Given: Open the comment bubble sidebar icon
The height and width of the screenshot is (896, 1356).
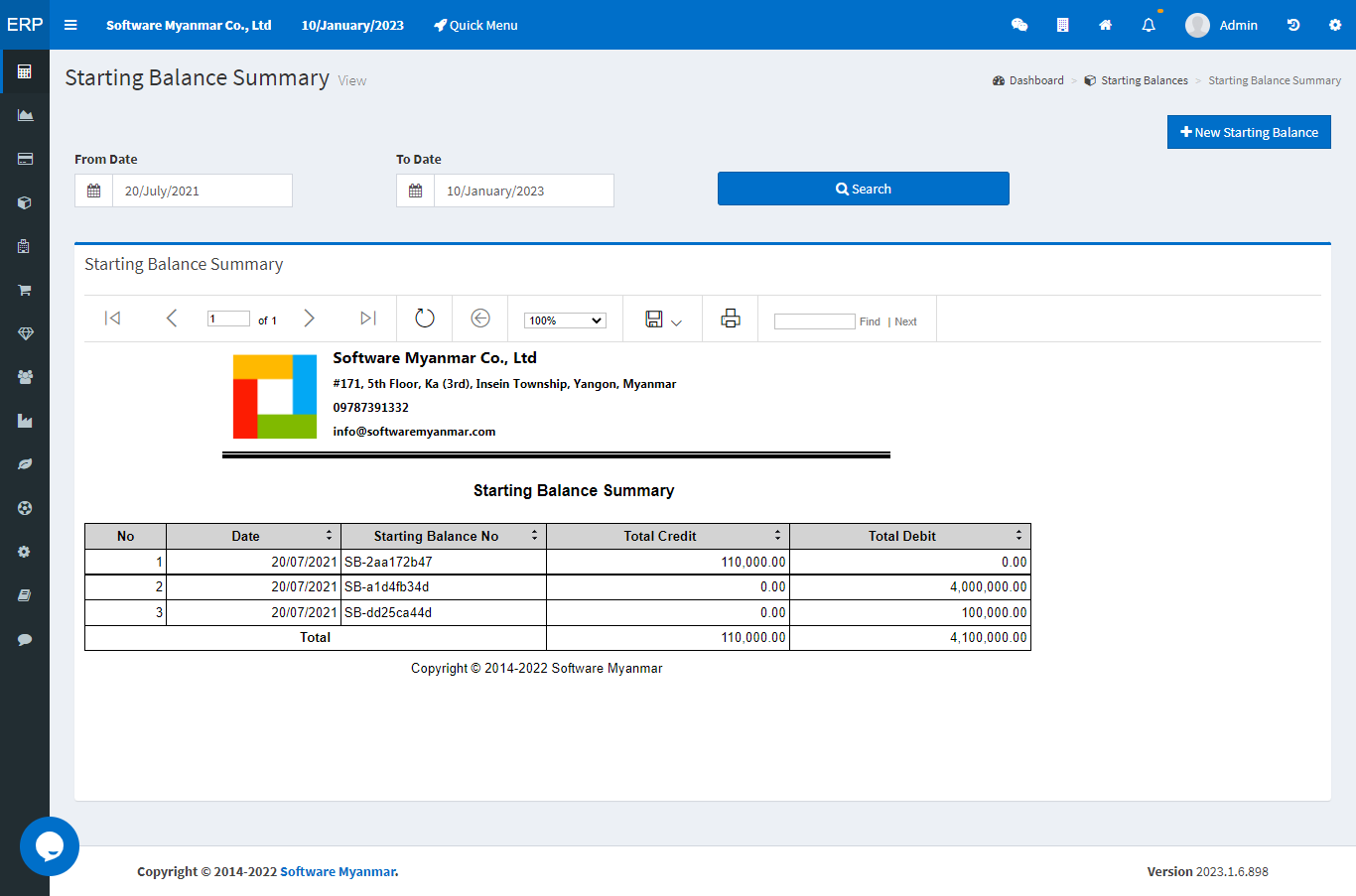Looking at the screenshot, I should click(x=25, y=639).
